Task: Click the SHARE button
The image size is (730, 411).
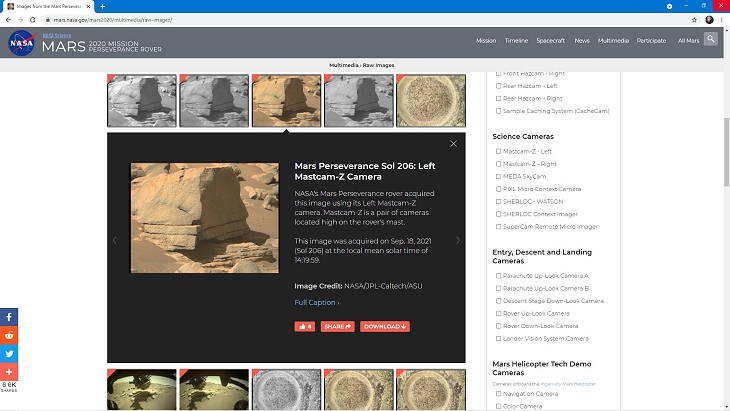Action: [338, 326]
